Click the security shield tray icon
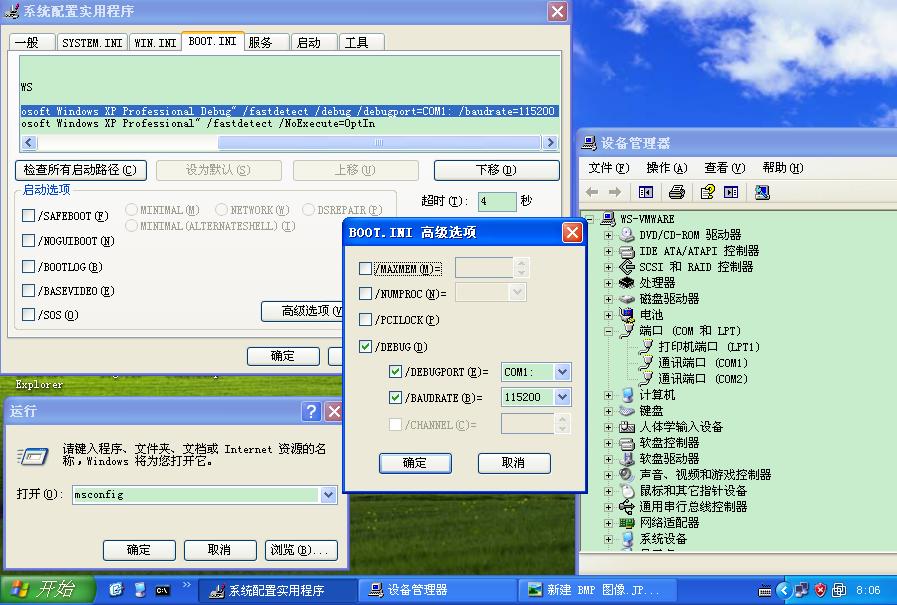Screen dimensions: 897x605 tap(820, 590)
